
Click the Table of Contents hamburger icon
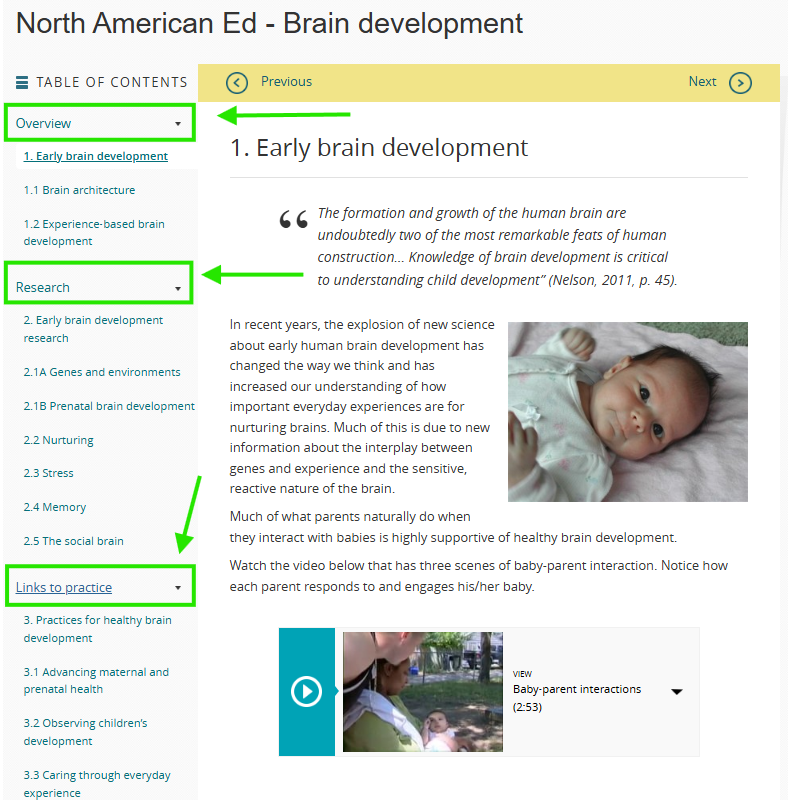click(22, 83)
